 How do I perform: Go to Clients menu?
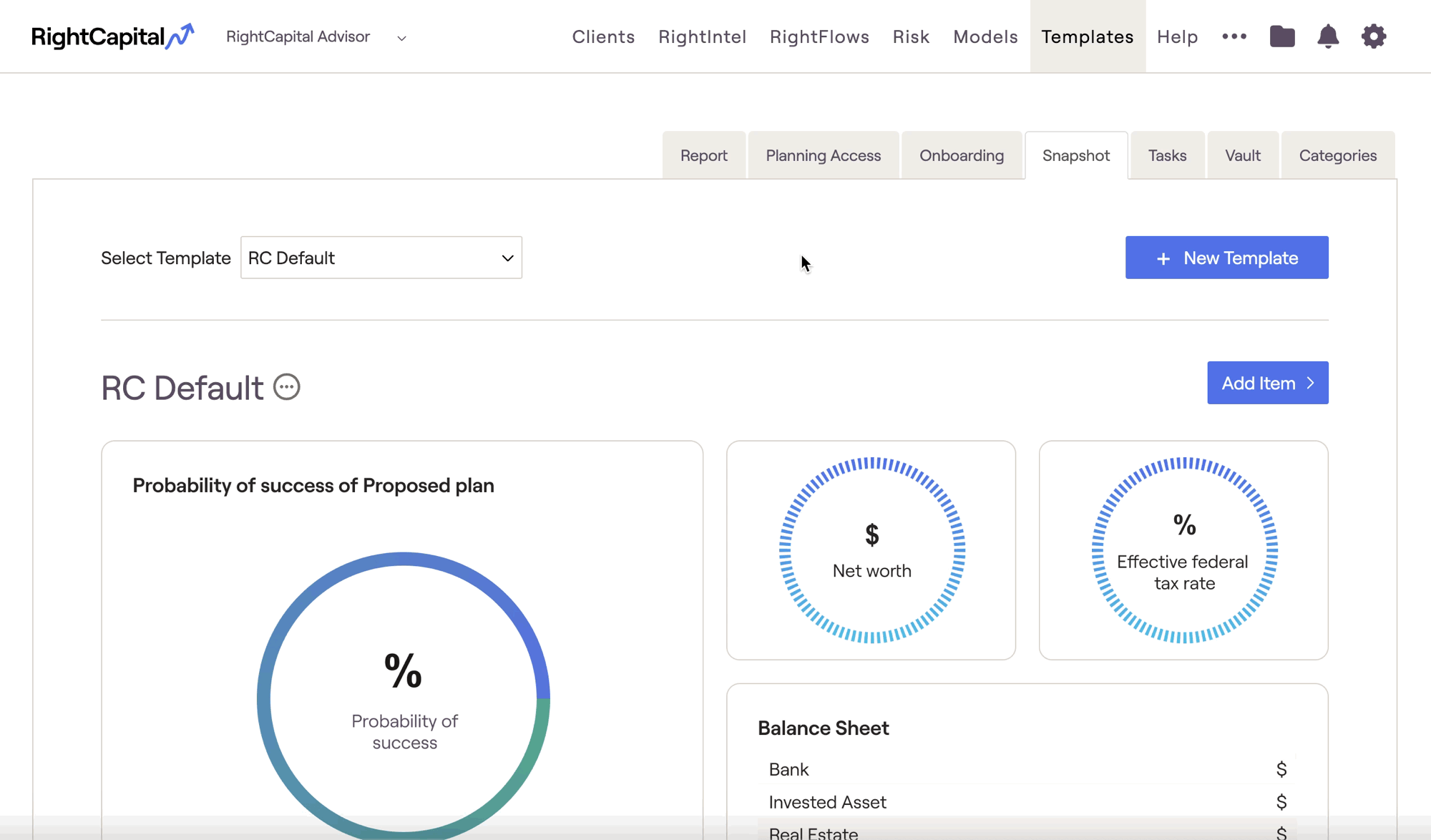pos(603,36)
